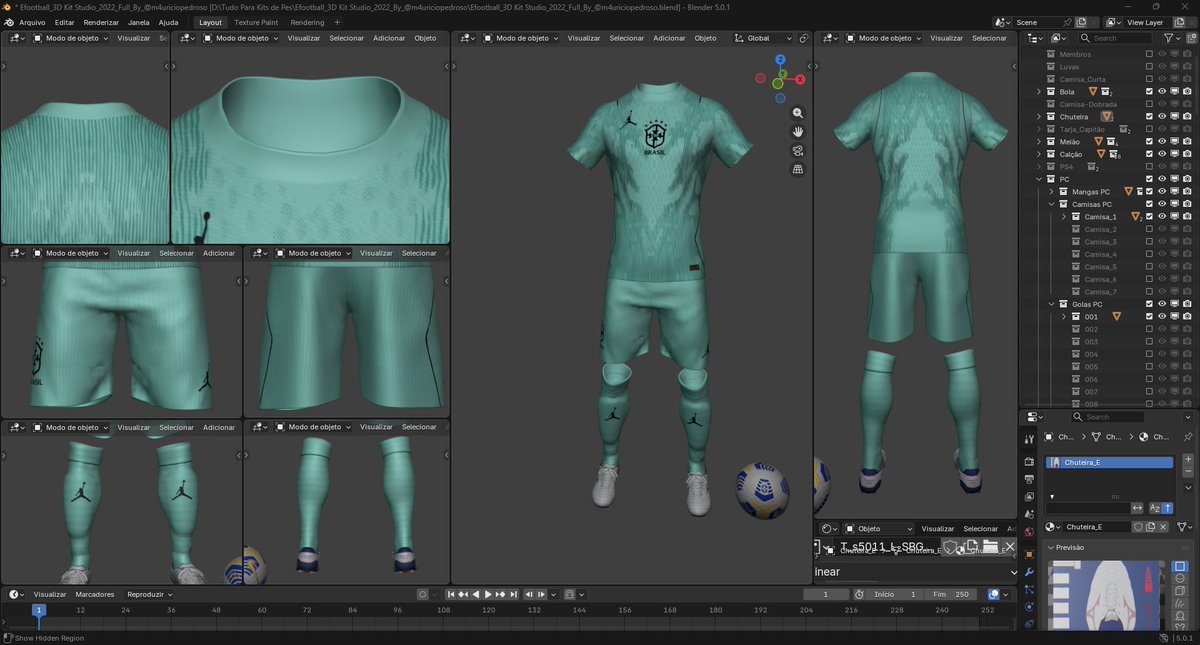Viewport: 1200px width, 645px height.
Task: Click the Blender logo menu icon
Action: (9, 22)
